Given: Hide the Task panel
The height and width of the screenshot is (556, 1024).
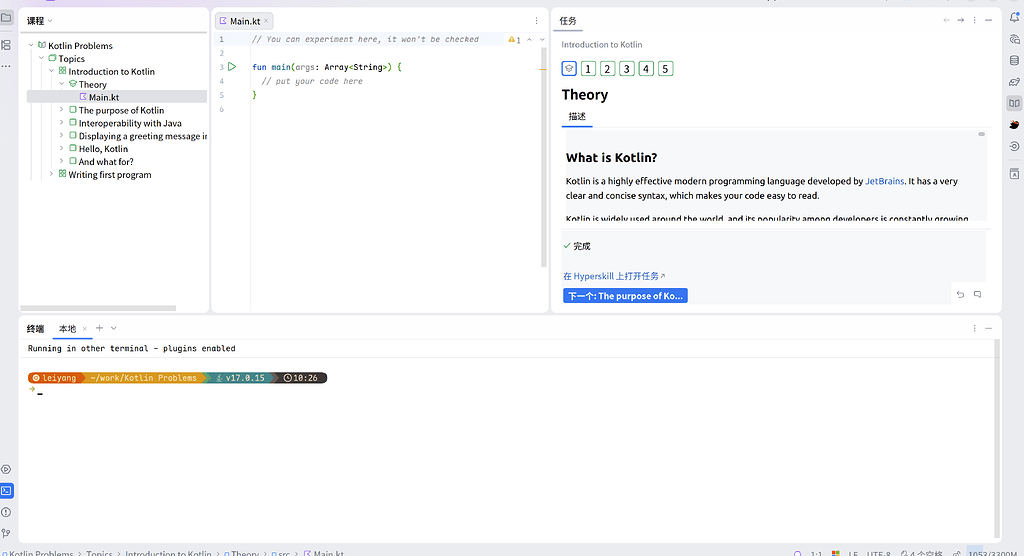Looking at the screenshot, I should (x=989, y=20).
